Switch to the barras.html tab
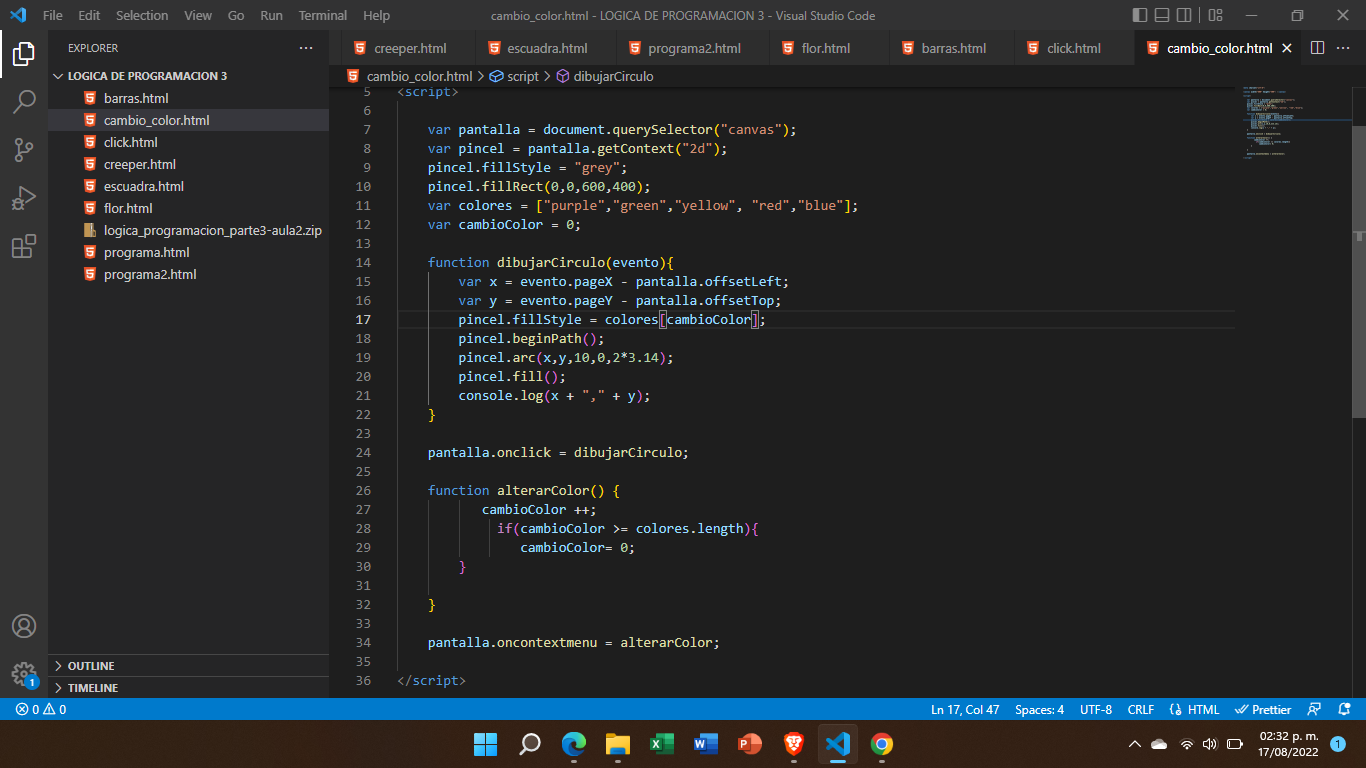The image size is (1366, 768). coord(953,48)
